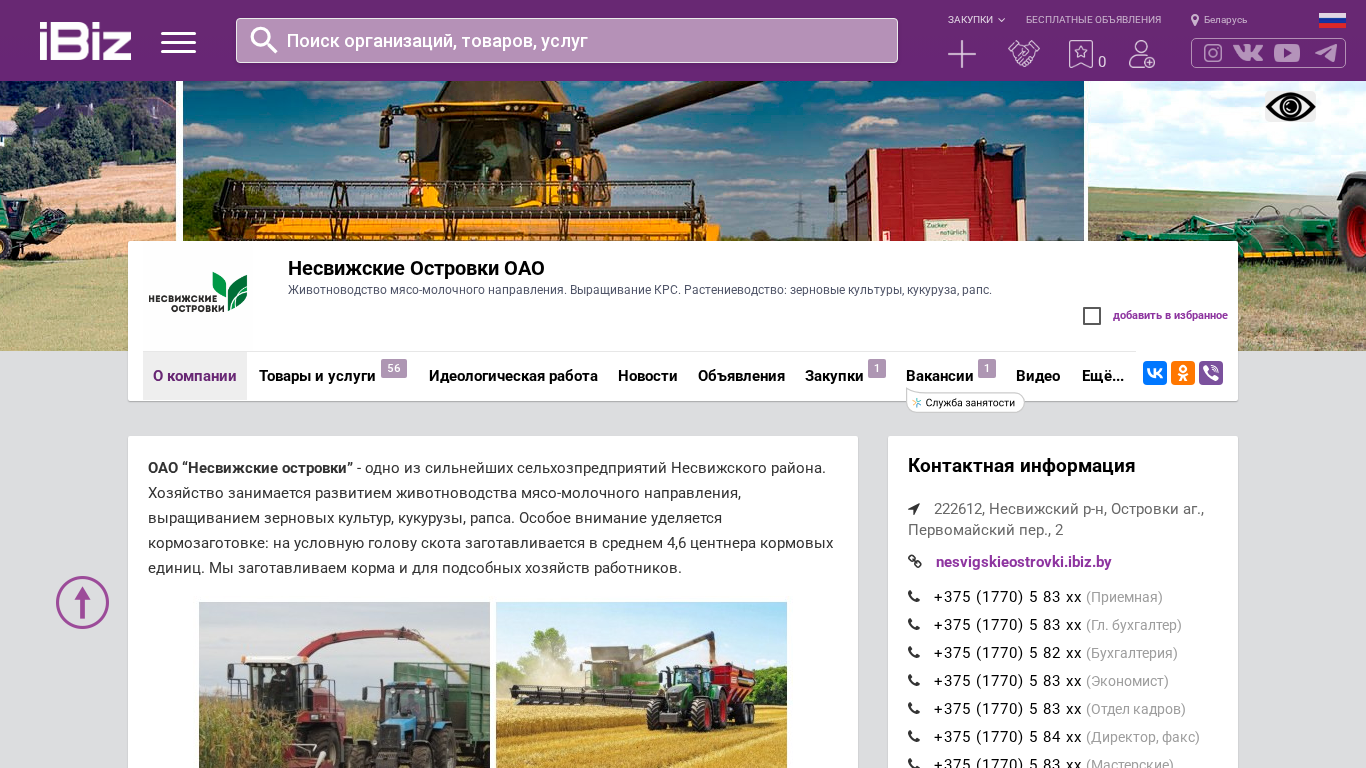1366x768 pixels.
Task: Share company page via Viber
Action: [1211, 373]
